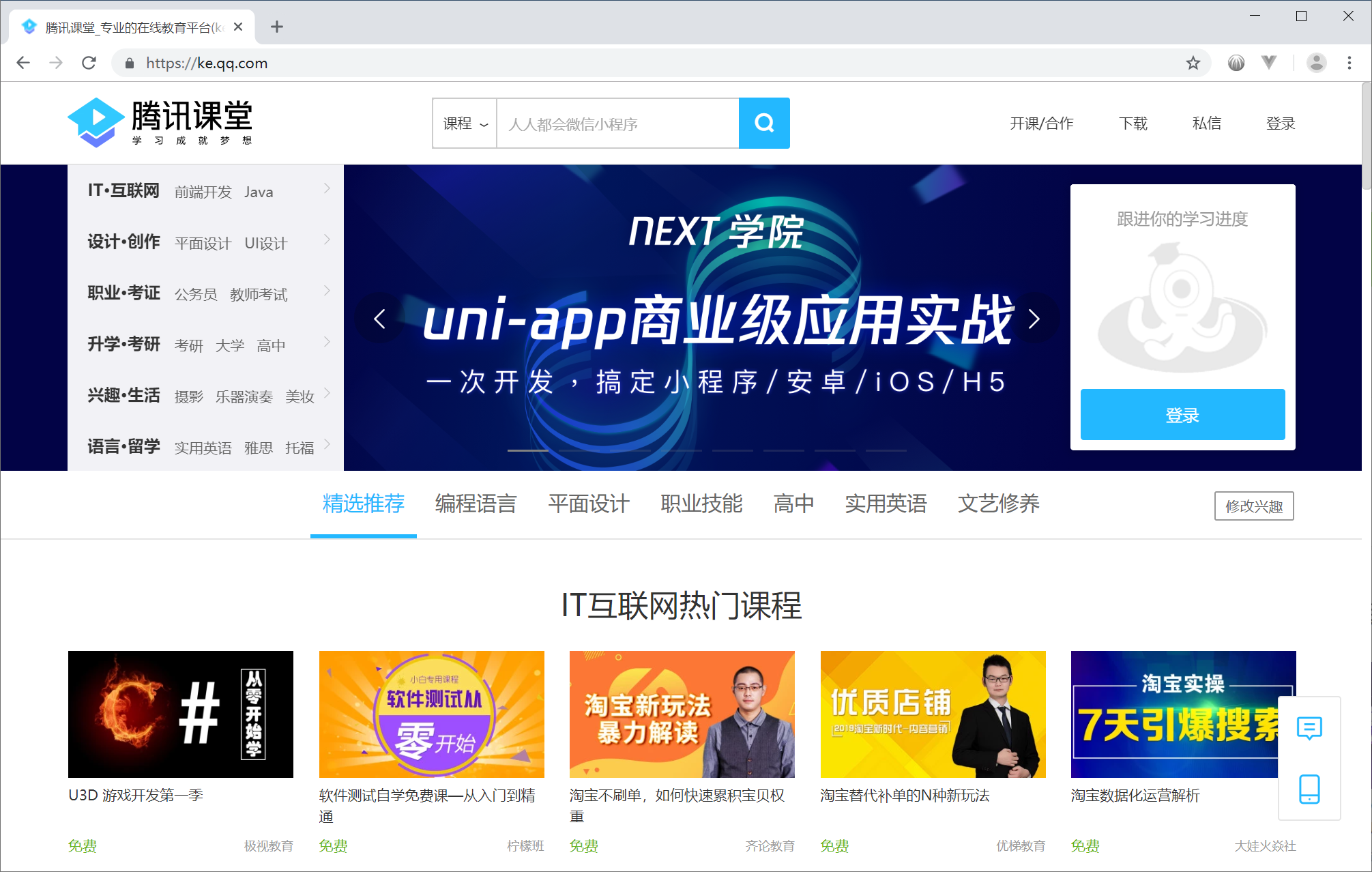Reload the page with refresh icon
Screen dimensions: 1372x872
point(89,63)
